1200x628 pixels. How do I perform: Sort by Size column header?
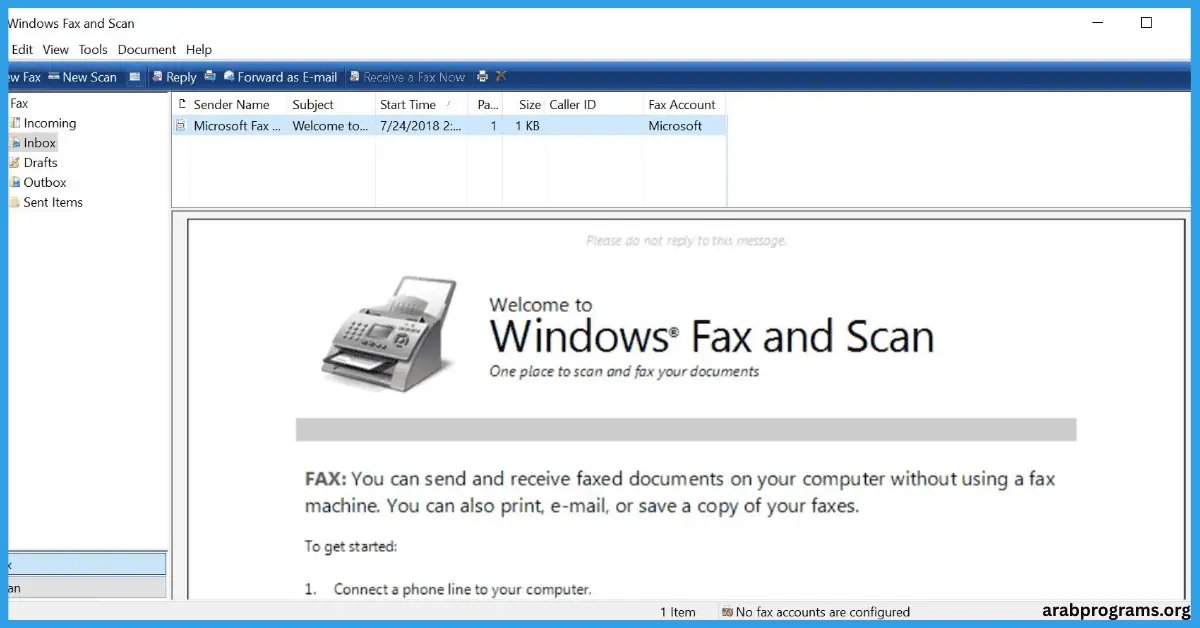523,104
